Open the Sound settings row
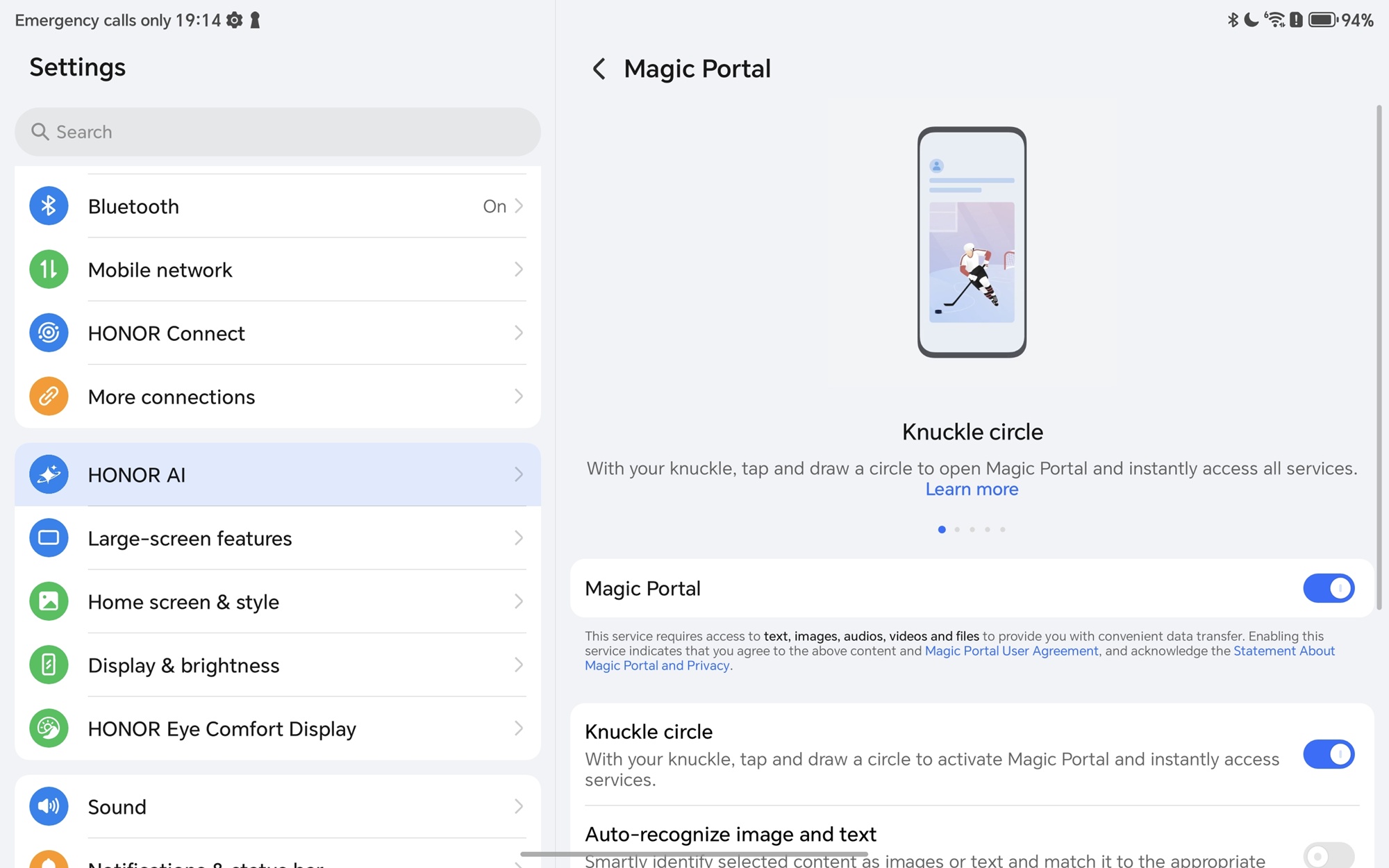This screenshot has width=1389, height=868. coord(278,807)
